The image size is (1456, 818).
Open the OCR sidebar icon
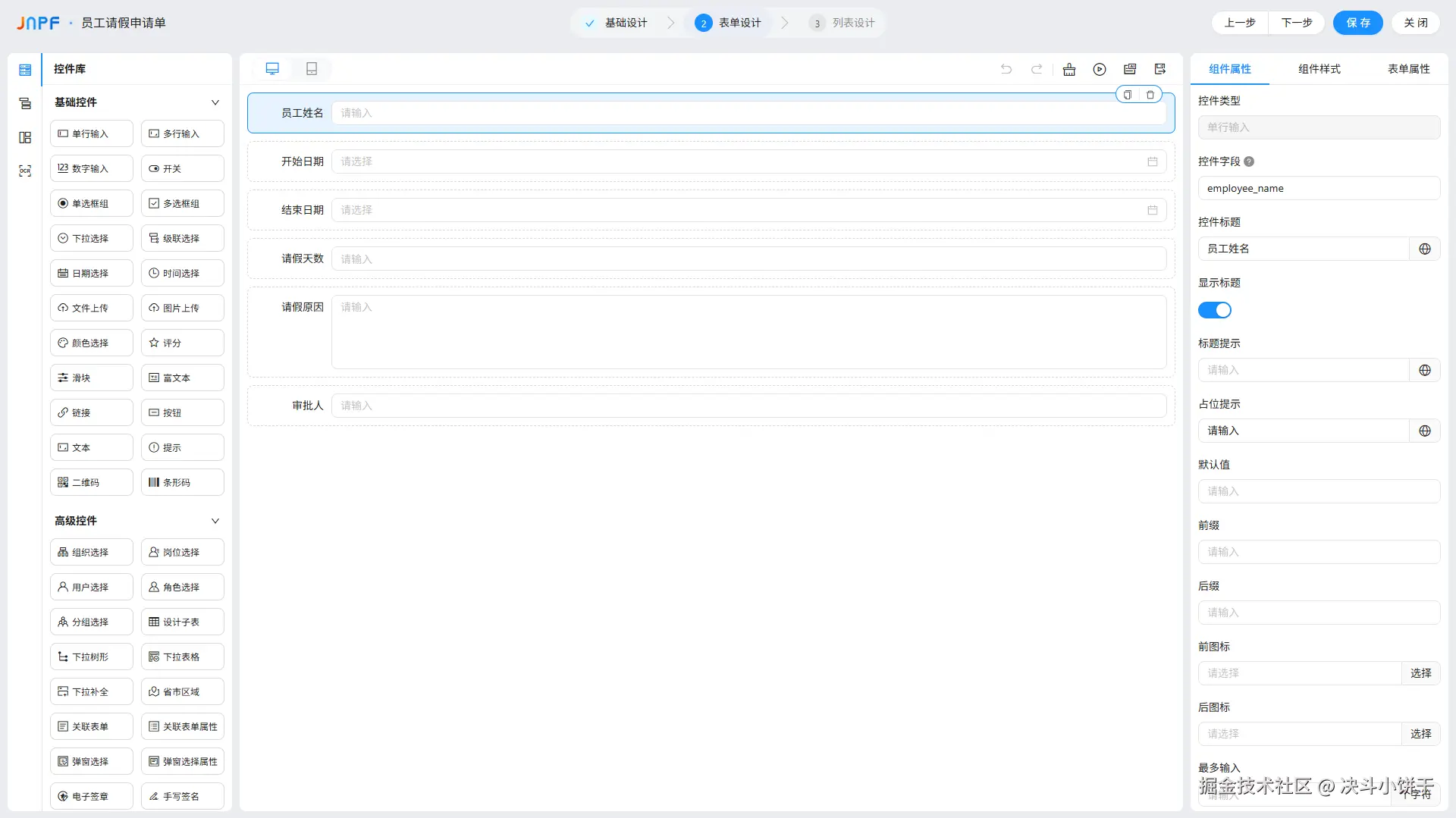click(x=25, y=171)
